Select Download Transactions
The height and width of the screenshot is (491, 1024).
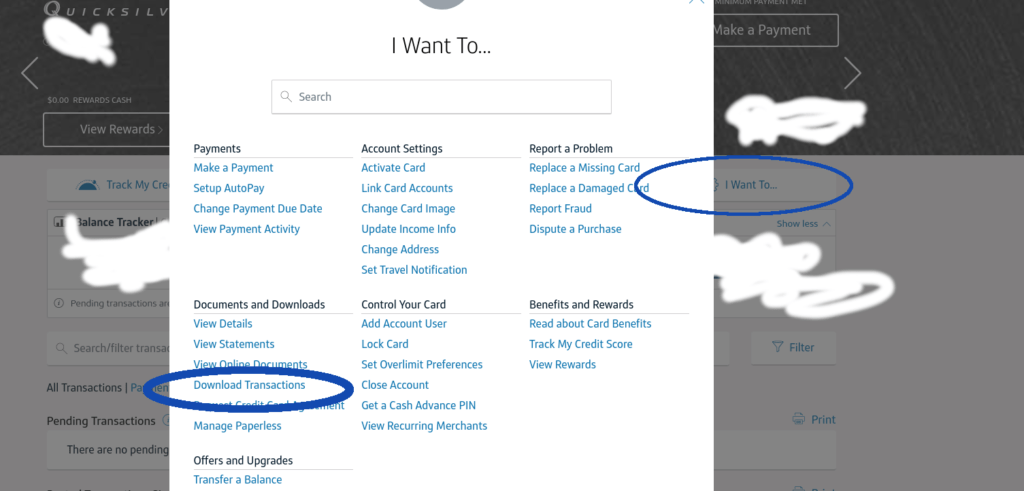point(249,385)
